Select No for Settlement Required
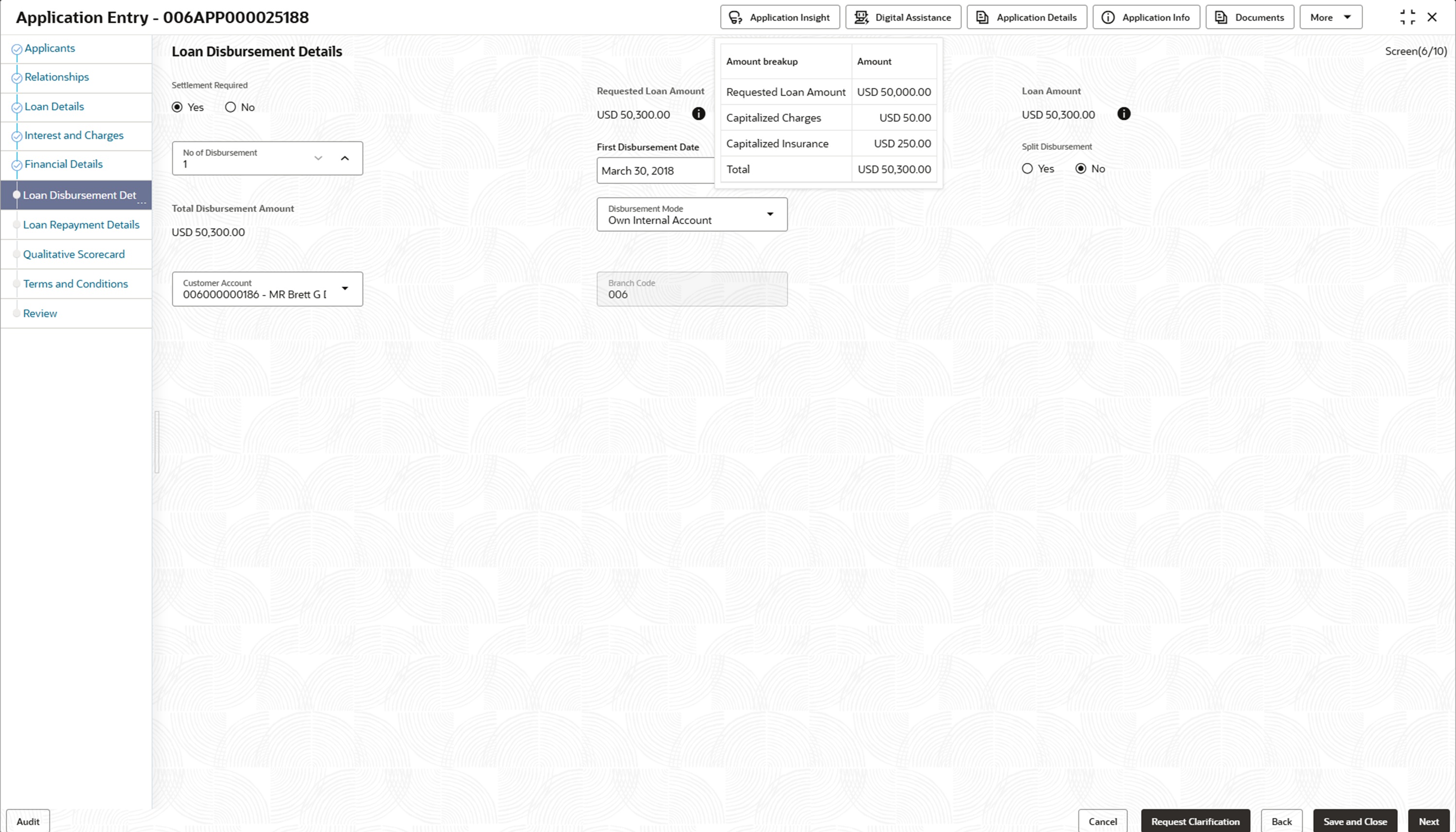The width and height of the screenshot is (1456, 832). [x=231, y=107]
